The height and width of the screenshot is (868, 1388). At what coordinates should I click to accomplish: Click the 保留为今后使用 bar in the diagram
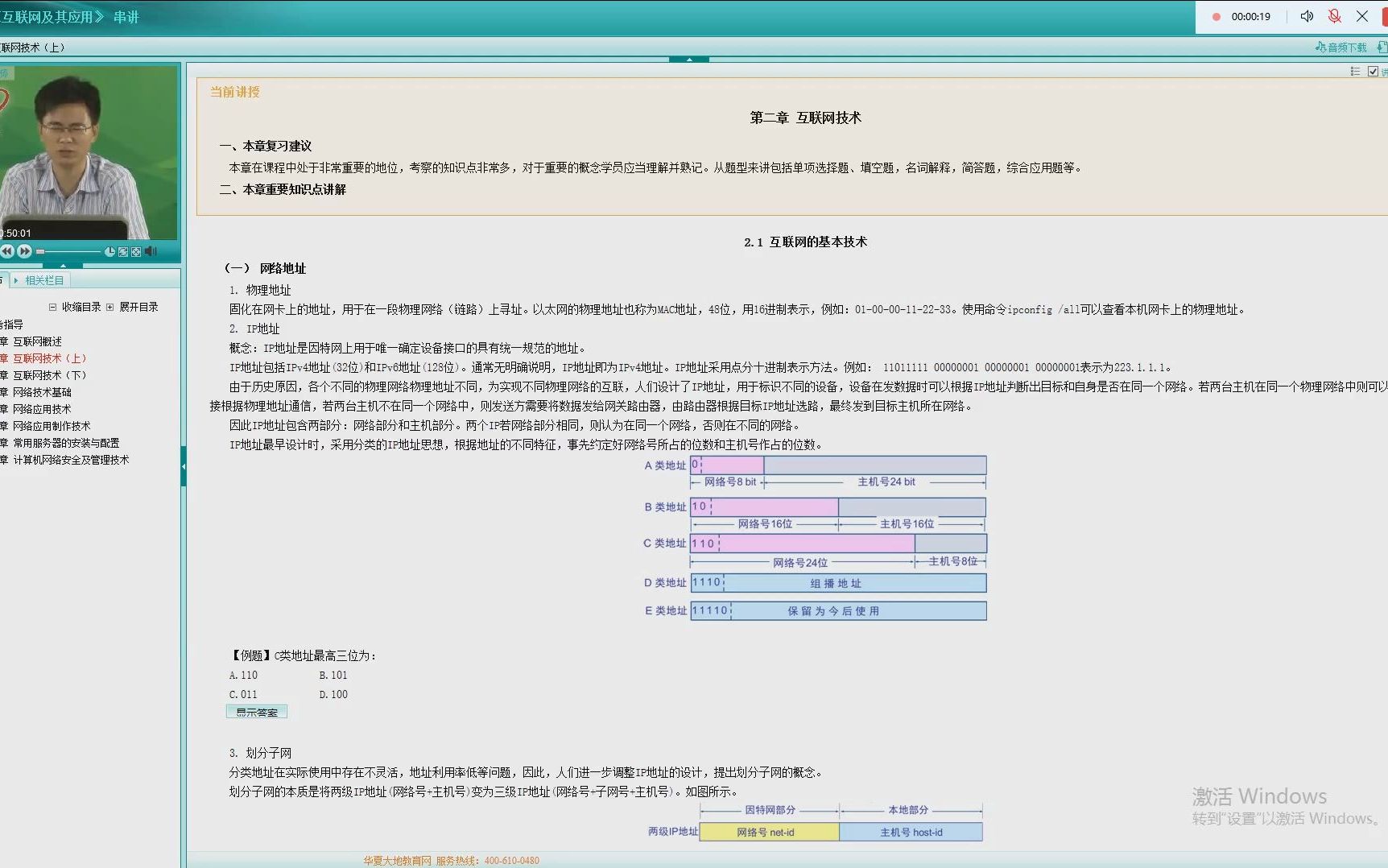[838, 611]
